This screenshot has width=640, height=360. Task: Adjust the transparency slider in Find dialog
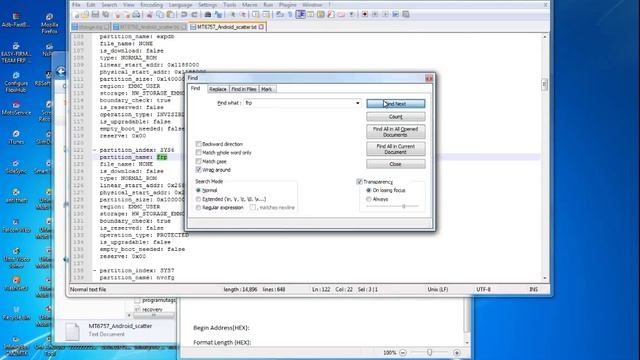pos(403,207)
